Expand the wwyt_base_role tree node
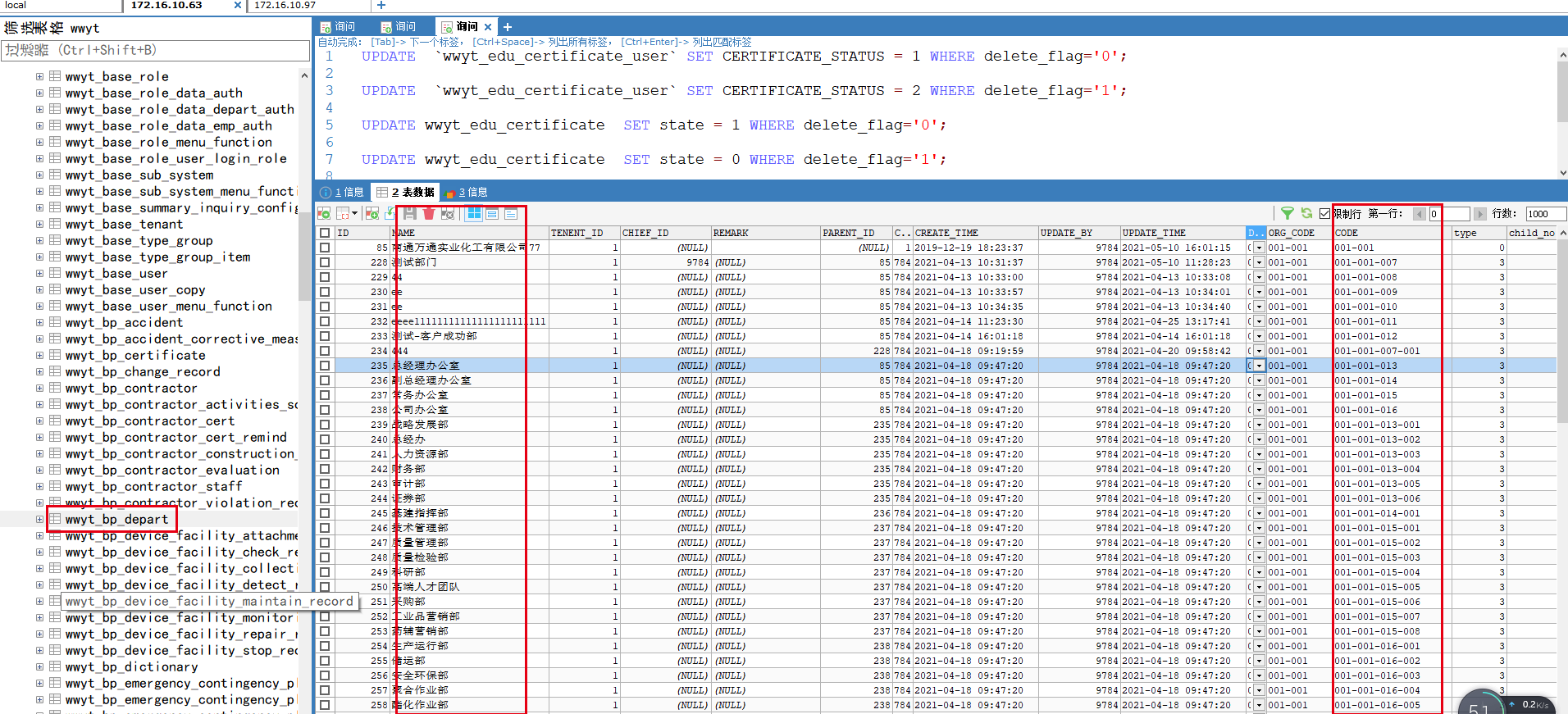Screen dimensions: 1568x714 39,76
